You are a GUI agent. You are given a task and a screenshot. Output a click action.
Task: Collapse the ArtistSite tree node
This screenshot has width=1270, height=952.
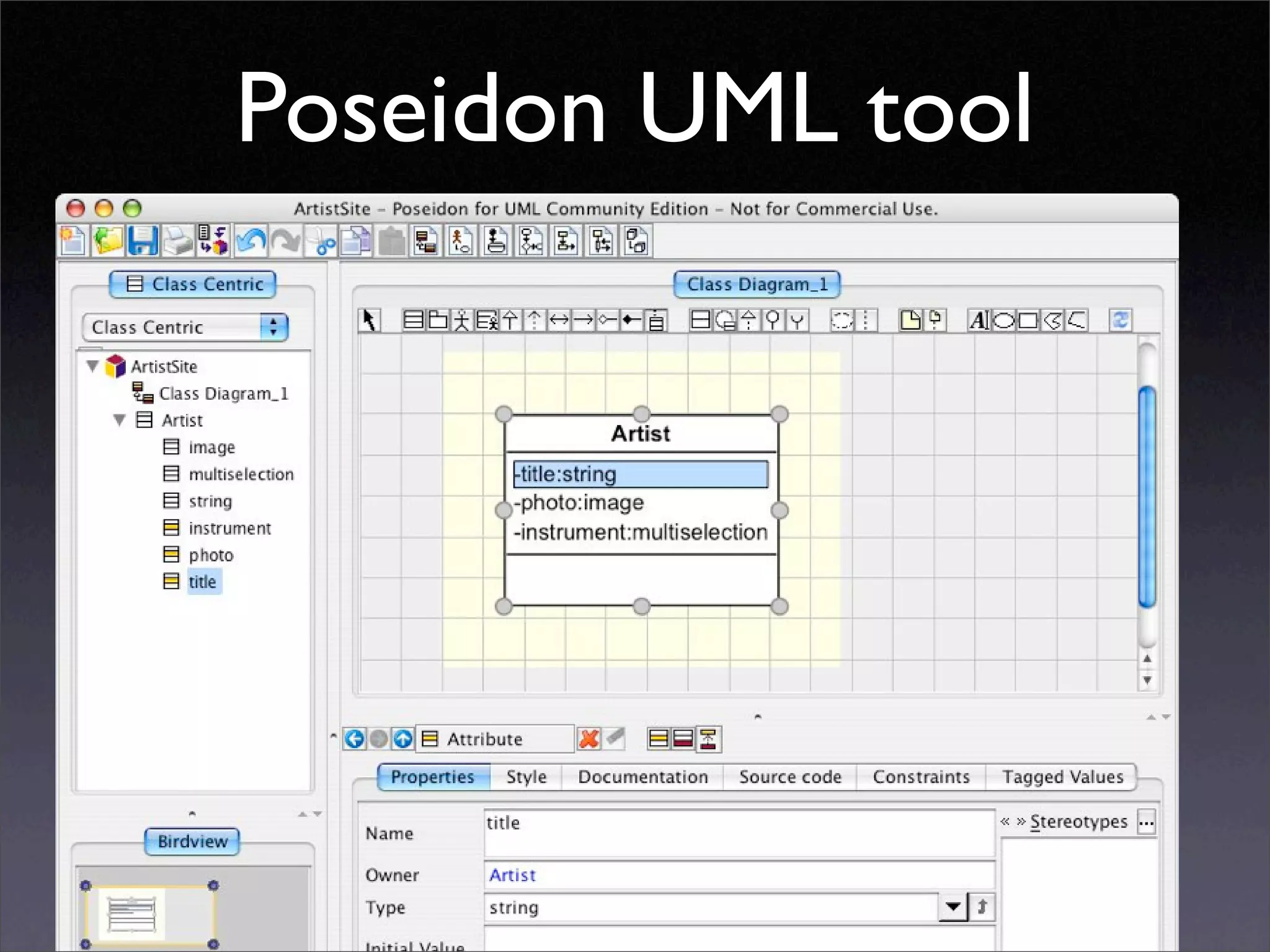point(93,366)
